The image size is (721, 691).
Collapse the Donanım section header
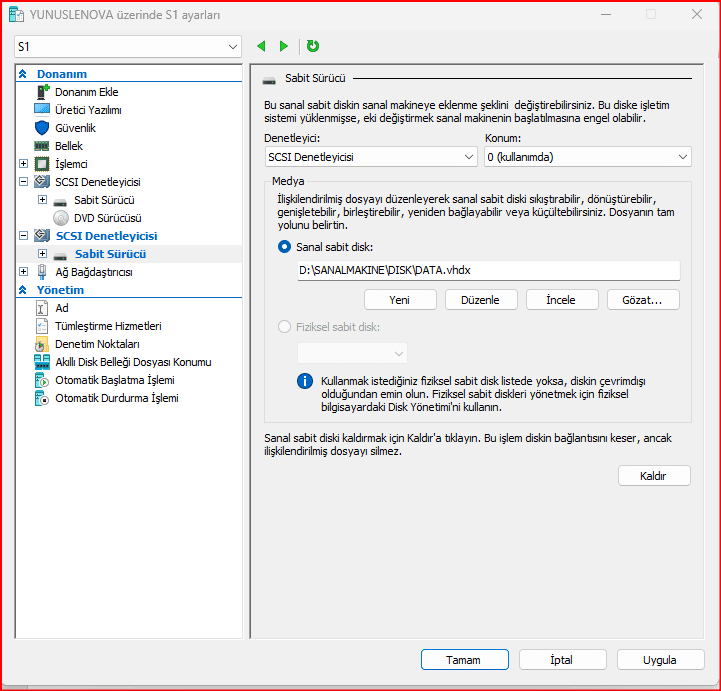(x=23, y=74)
